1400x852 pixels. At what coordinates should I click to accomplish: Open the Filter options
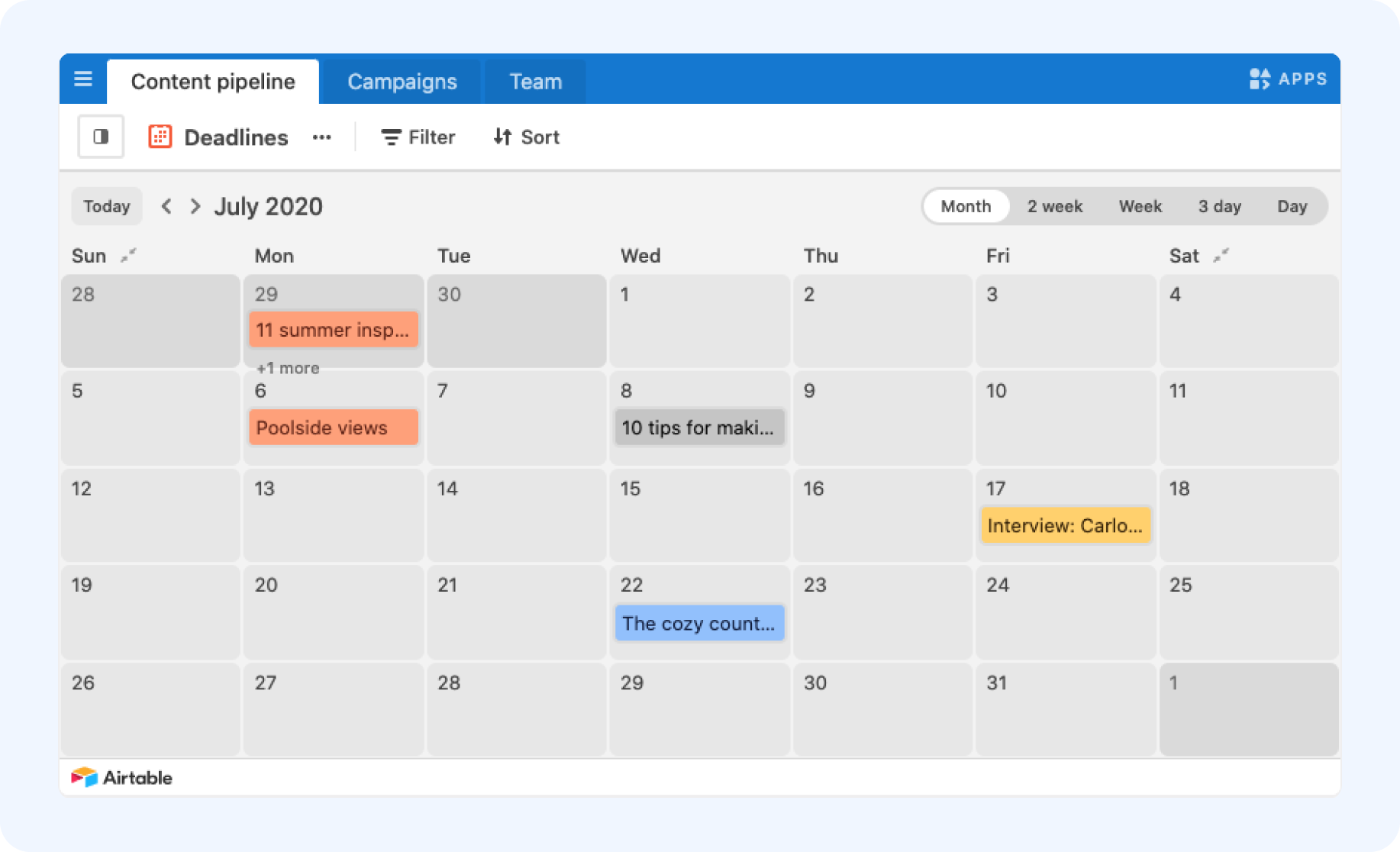coord(417,137)
